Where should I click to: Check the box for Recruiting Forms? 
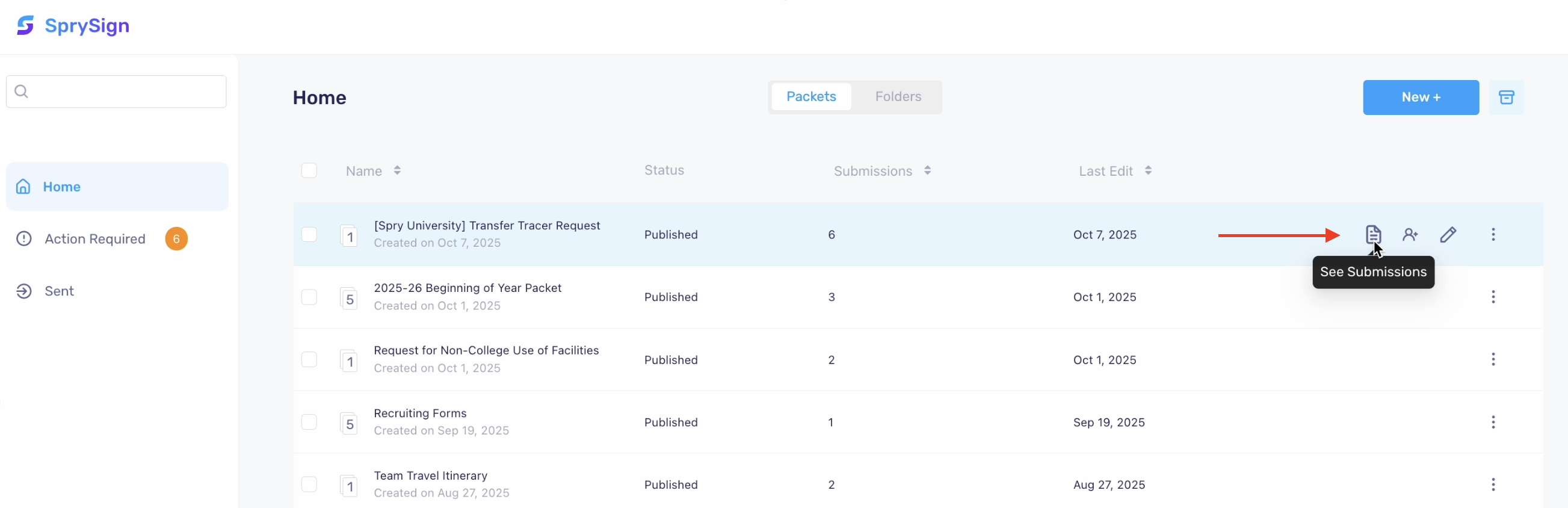[309, 422]
